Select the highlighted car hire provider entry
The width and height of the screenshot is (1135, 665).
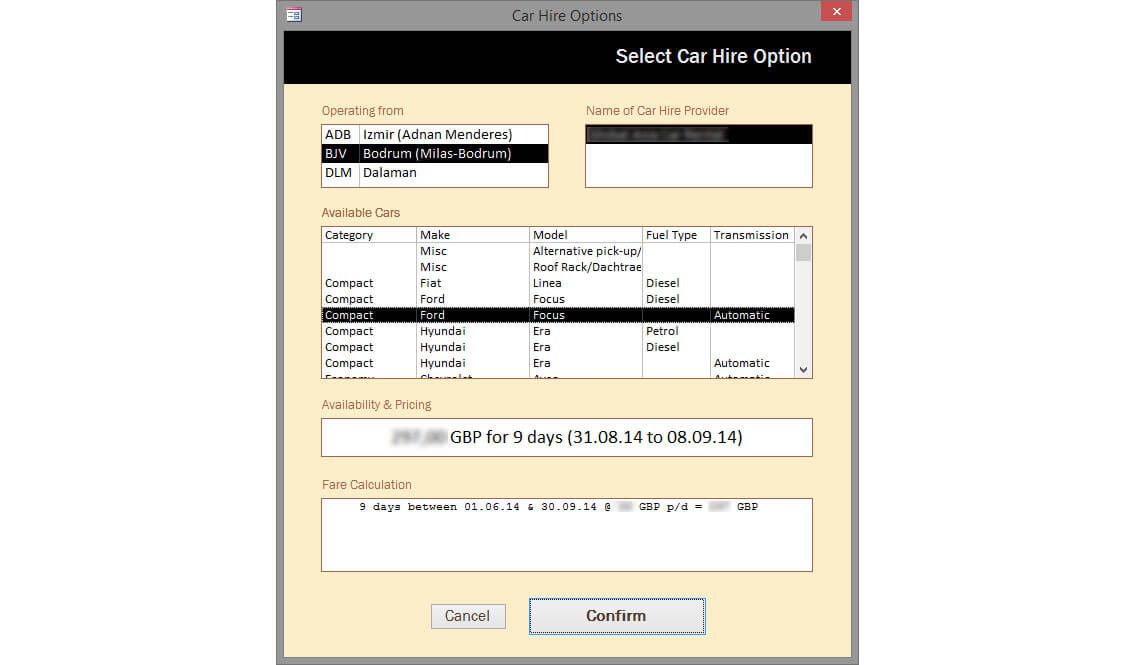(697, 134)
